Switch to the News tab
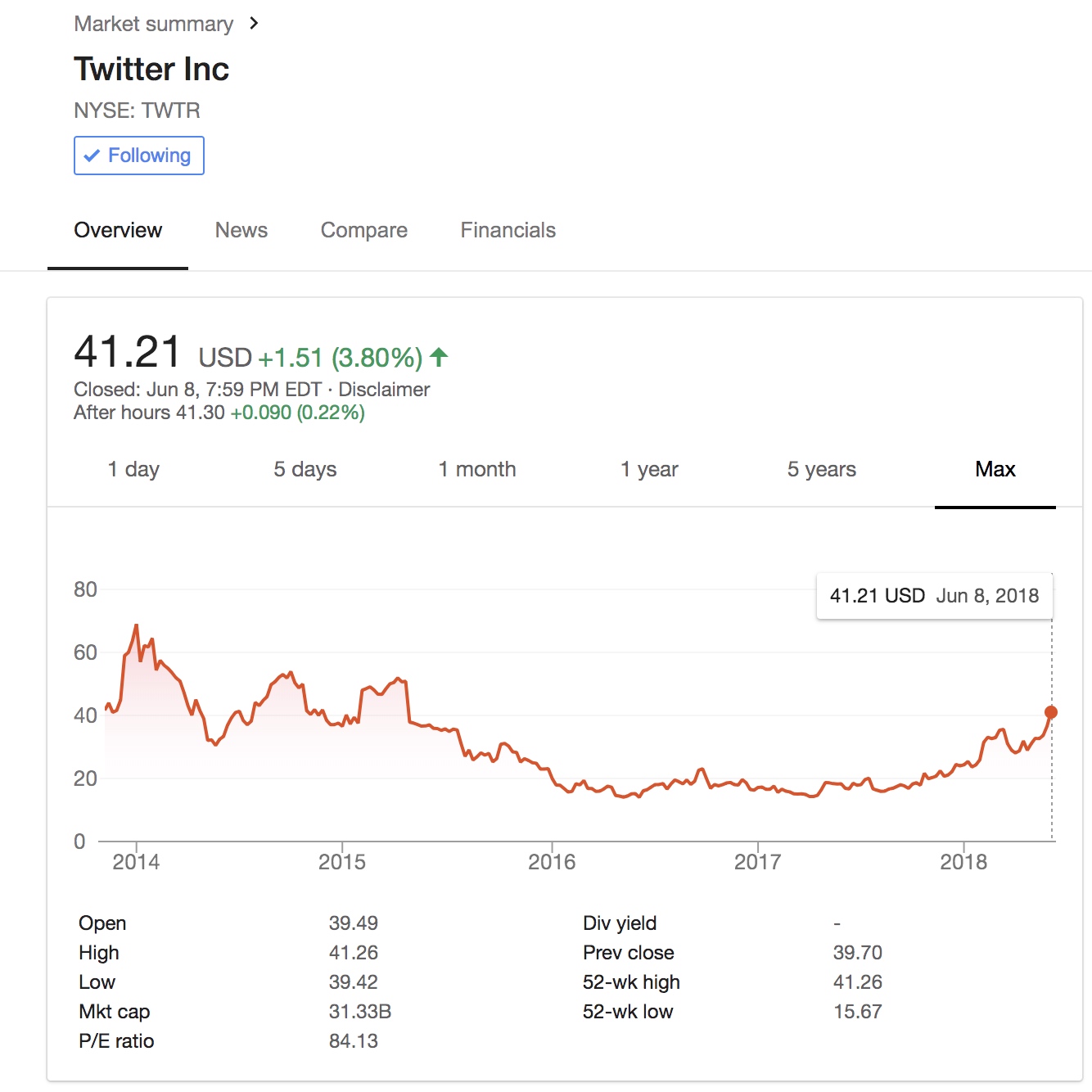This screenshot has width=1092, height=1092. tap(241, 230)
